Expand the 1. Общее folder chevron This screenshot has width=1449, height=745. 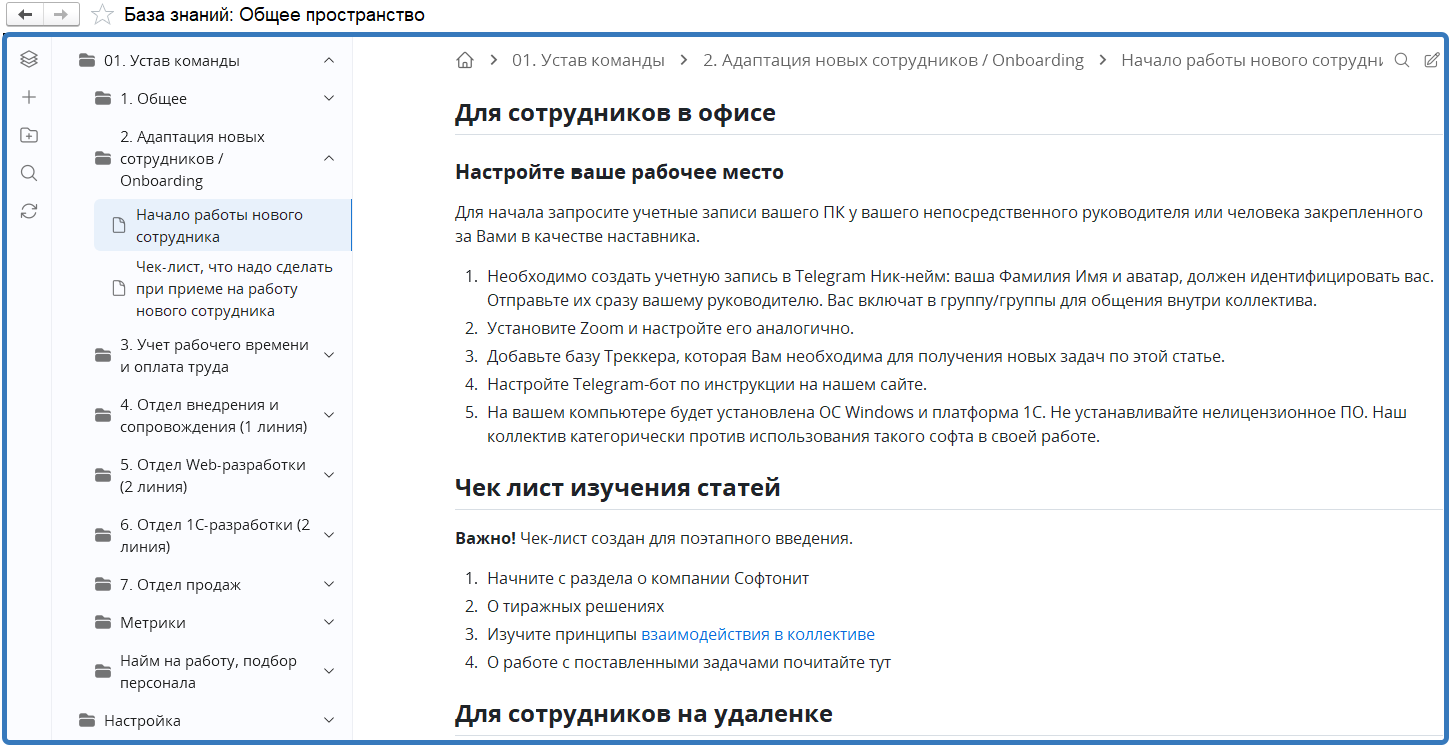click(x=329, y=98)
